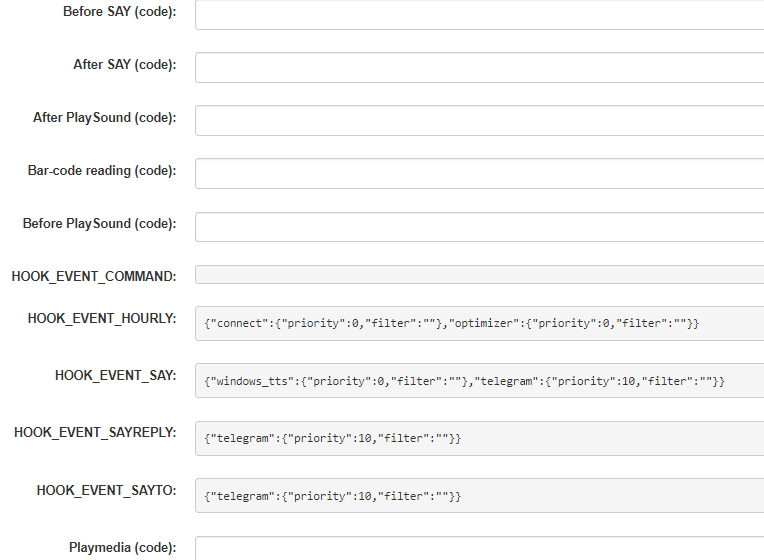Click the "HOOK_EVENT_HOURLY:" label

click(x=102, y=319)
